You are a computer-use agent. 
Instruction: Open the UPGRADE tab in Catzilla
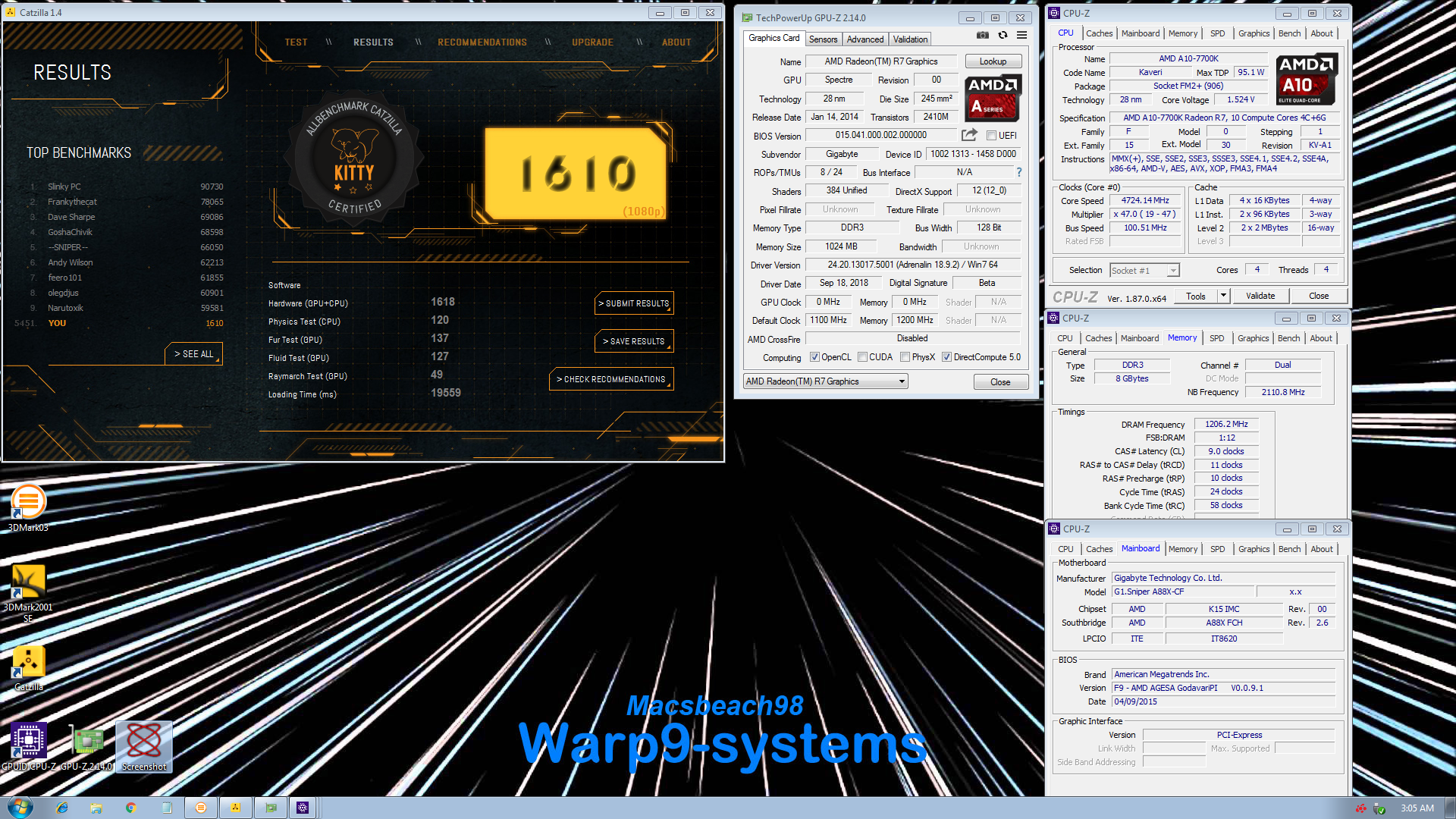pos(592,42)
